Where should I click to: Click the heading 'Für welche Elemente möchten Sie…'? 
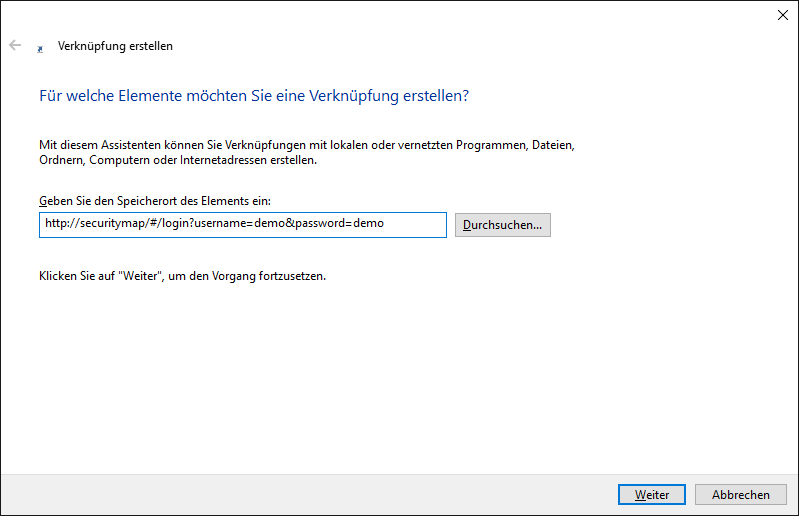(x=254, y=96)
